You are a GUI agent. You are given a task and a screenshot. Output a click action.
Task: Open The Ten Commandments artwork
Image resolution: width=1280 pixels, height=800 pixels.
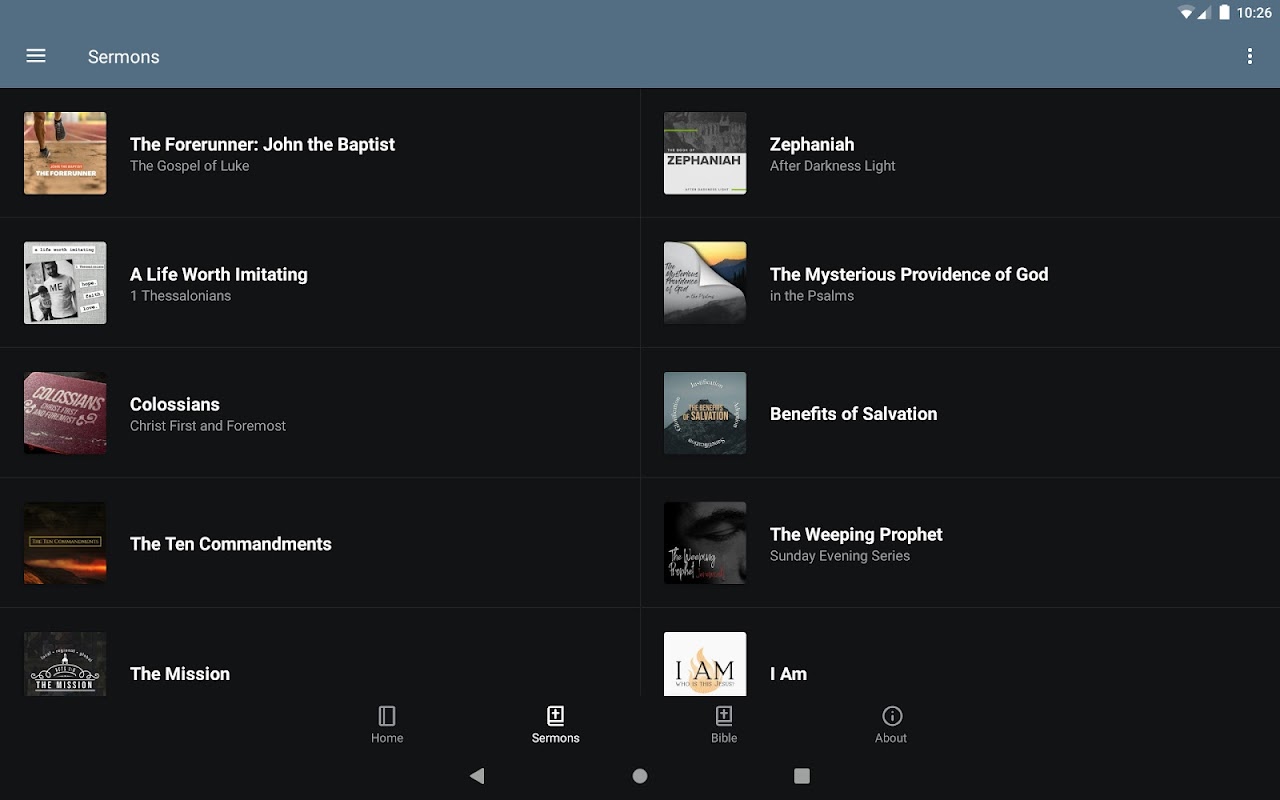click(65, 543)
